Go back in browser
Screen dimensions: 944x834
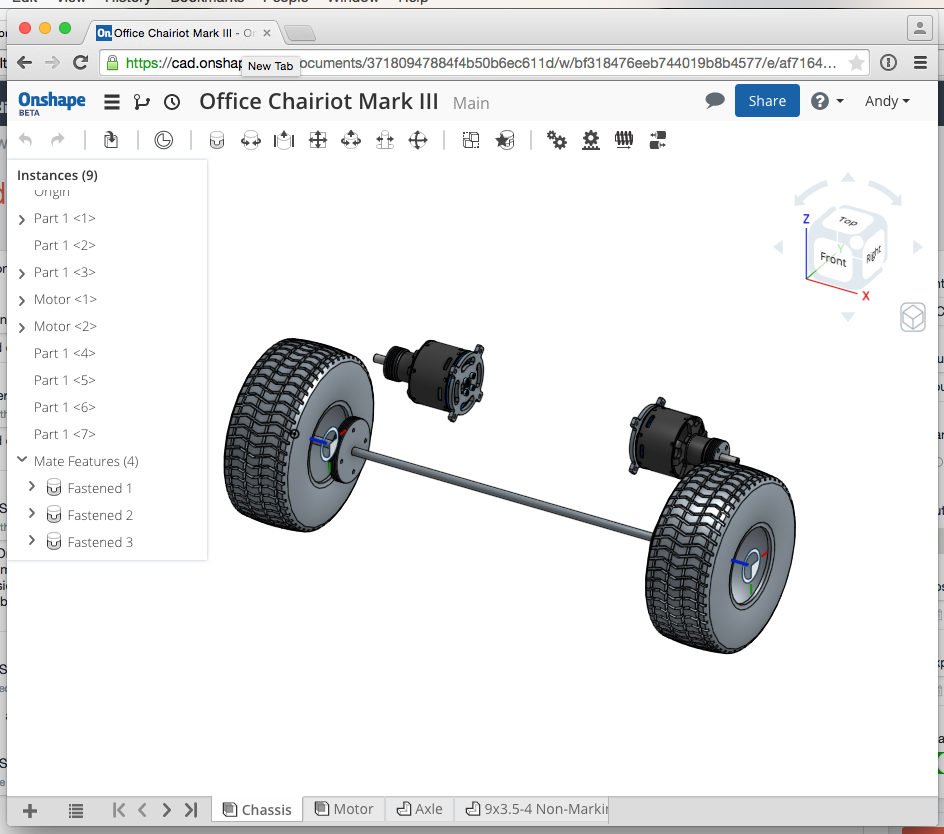click(24, 63)
